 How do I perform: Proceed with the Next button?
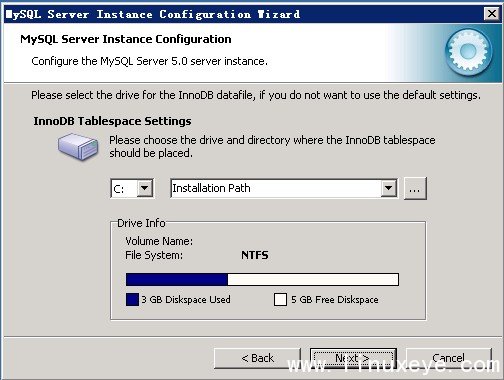pyautogui.click(x=353, y=358)
